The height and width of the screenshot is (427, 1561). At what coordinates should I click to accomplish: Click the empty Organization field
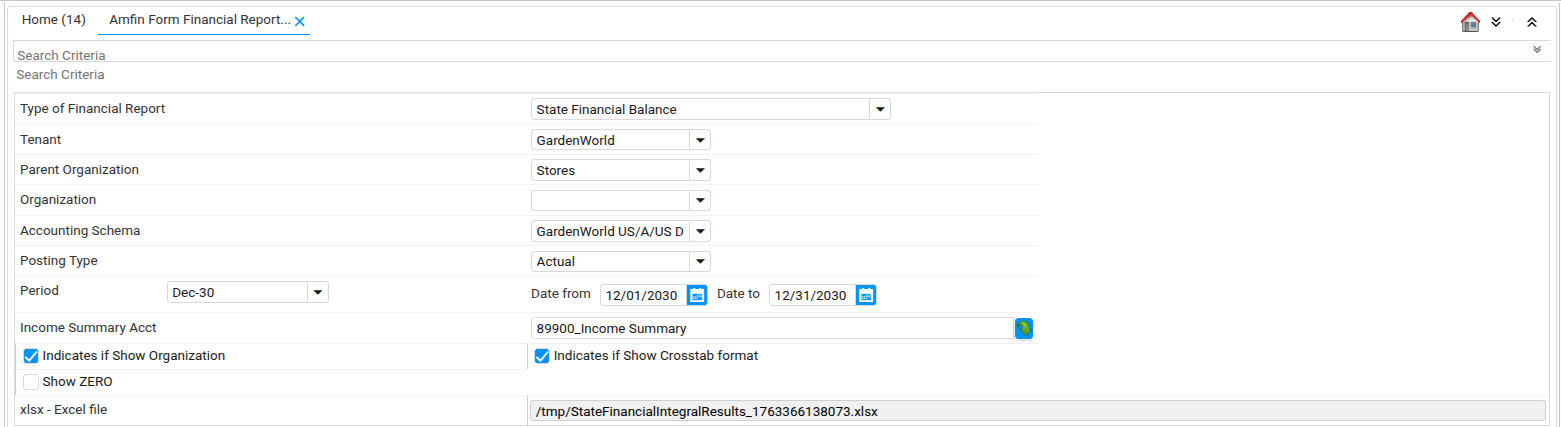click(x=610, y=200)
